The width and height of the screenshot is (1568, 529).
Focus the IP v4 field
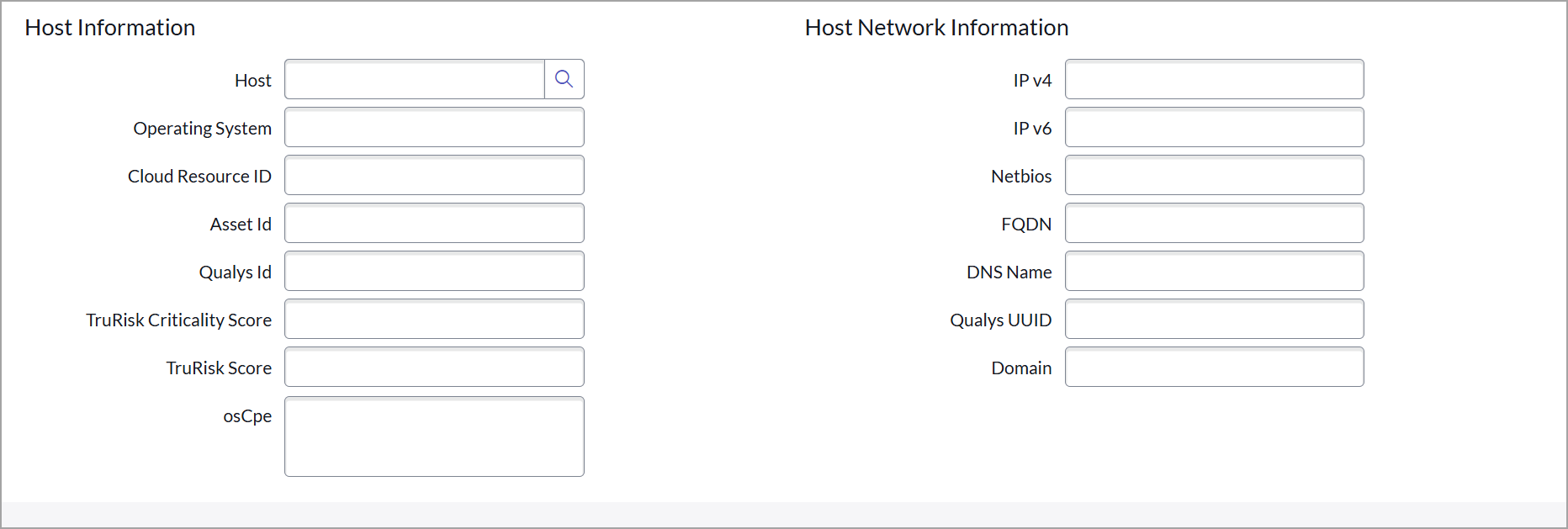coord(1214,79)
